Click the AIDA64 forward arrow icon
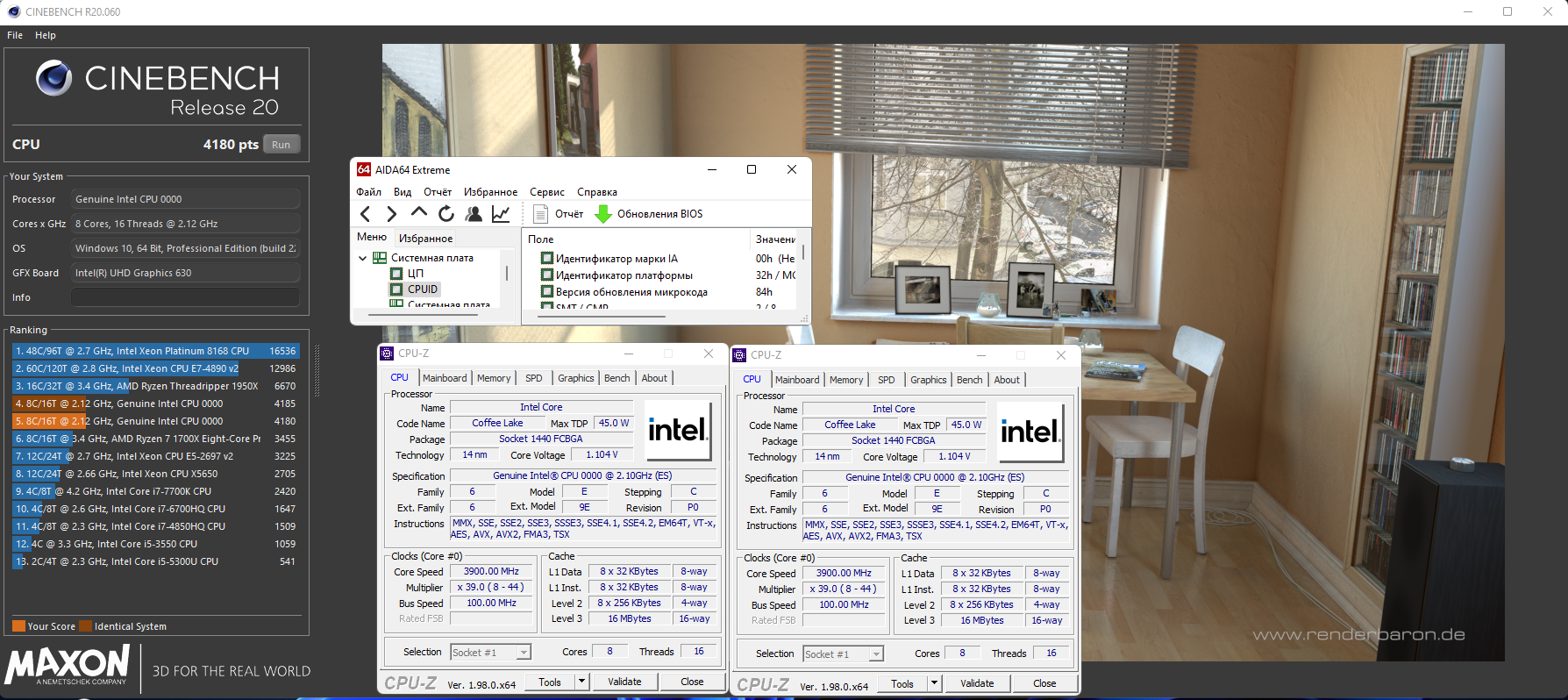Viewport: 1568px width, 700px height. [x=392, y=214]
